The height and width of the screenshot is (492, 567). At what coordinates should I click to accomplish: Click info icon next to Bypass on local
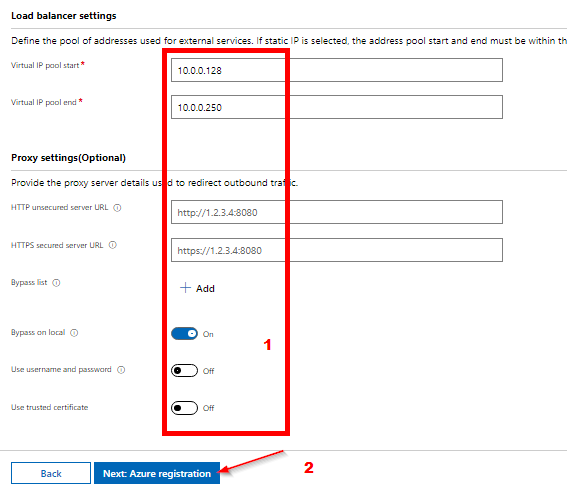tap(74, 333)
